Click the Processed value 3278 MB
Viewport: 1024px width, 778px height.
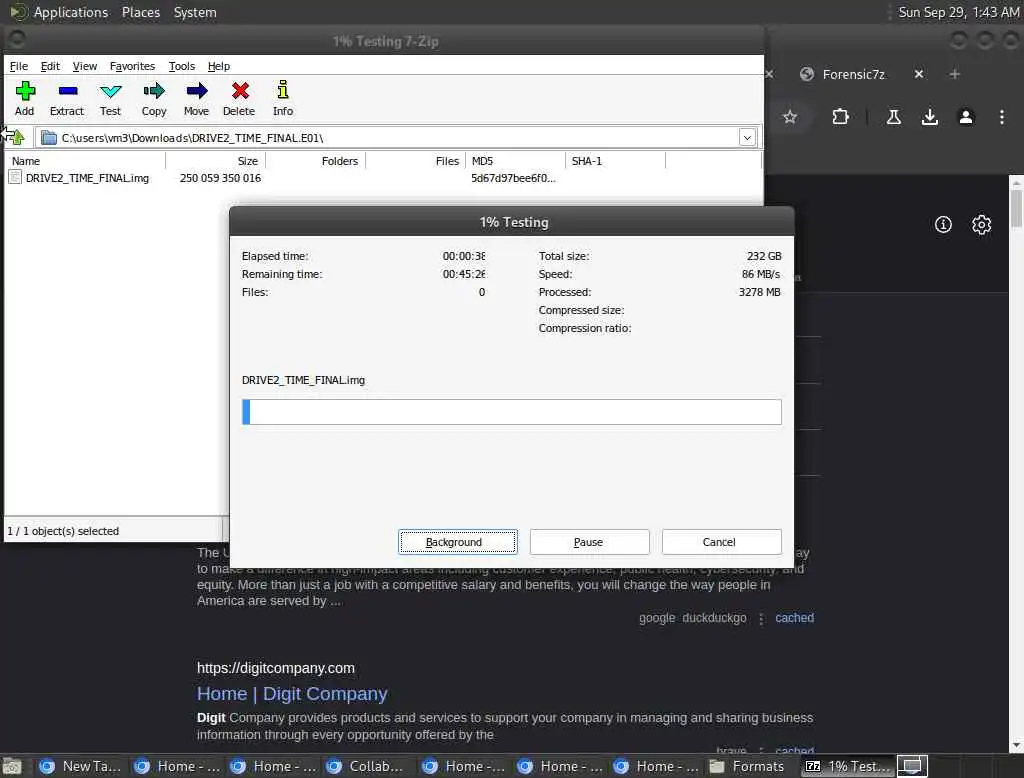coord(760,292)
